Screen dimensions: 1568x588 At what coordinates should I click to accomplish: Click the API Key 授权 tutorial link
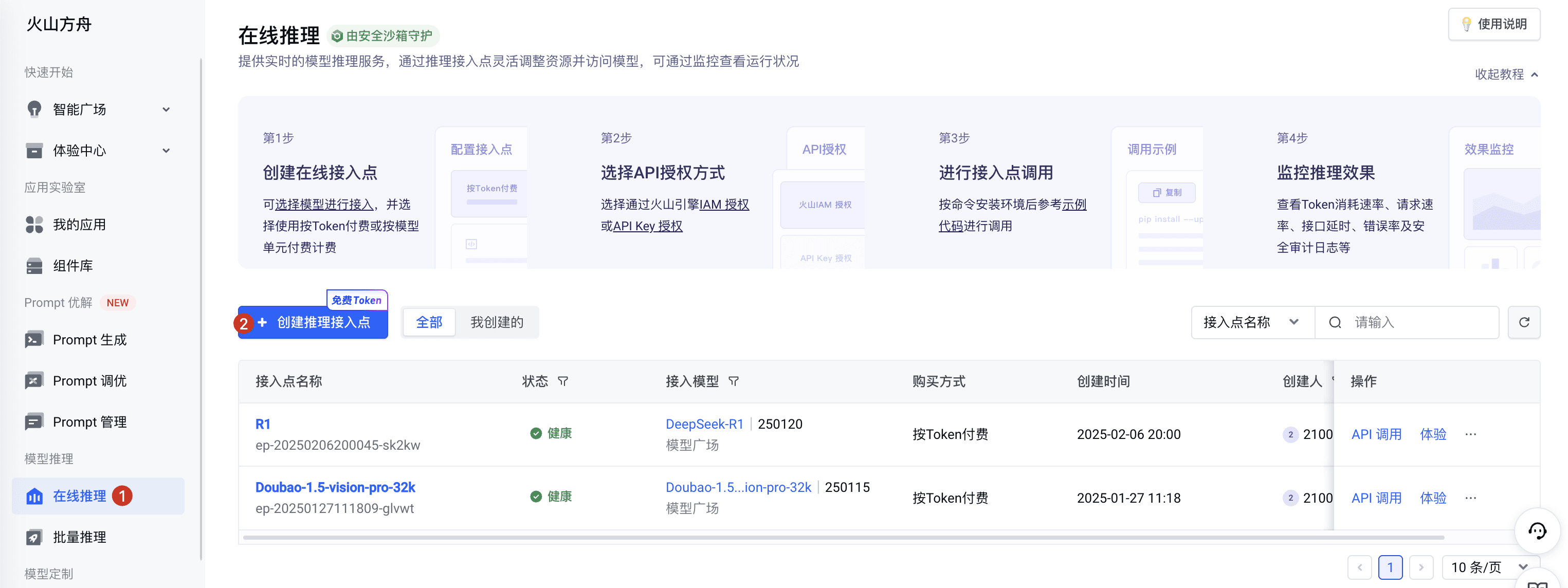coord(648,226)
